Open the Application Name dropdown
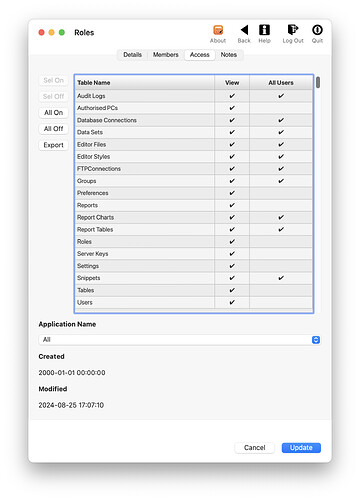360x500 pixels. click(x=180, y=340)
